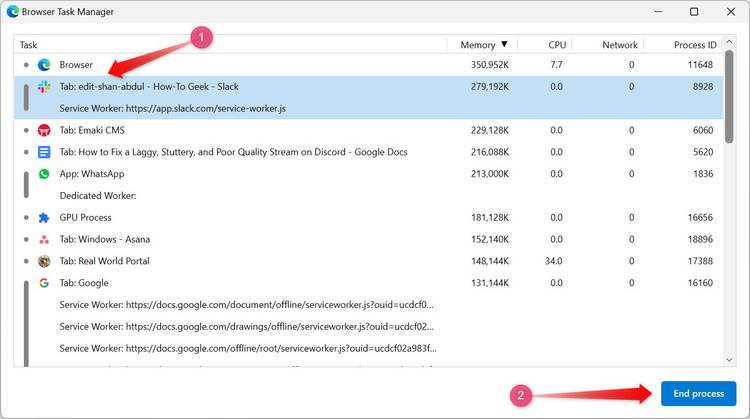
Task: Click the 181,128K memory value
Action: (x=490, y=218)
